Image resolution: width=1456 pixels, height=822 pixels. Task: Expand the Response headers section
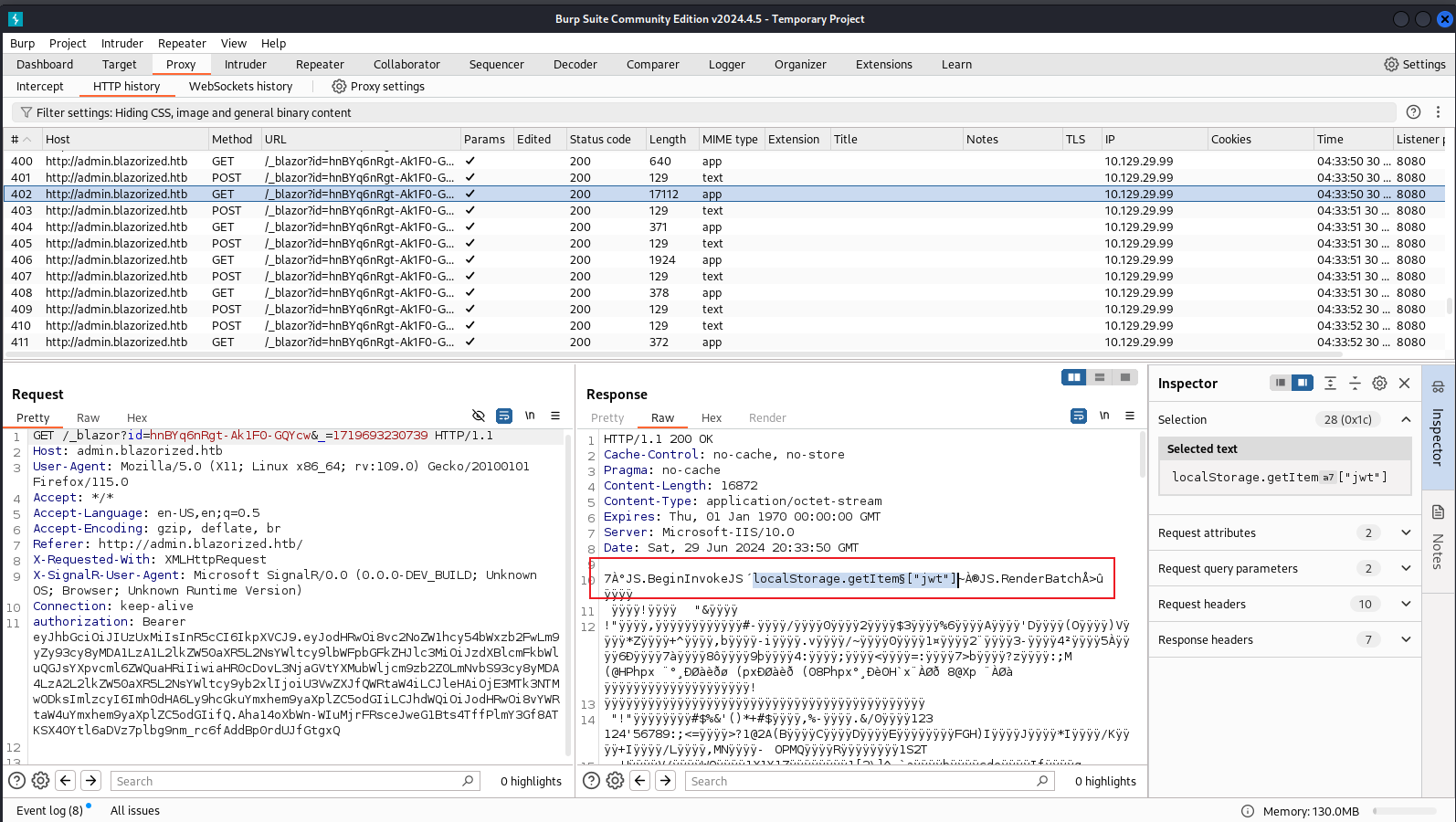1406,639
